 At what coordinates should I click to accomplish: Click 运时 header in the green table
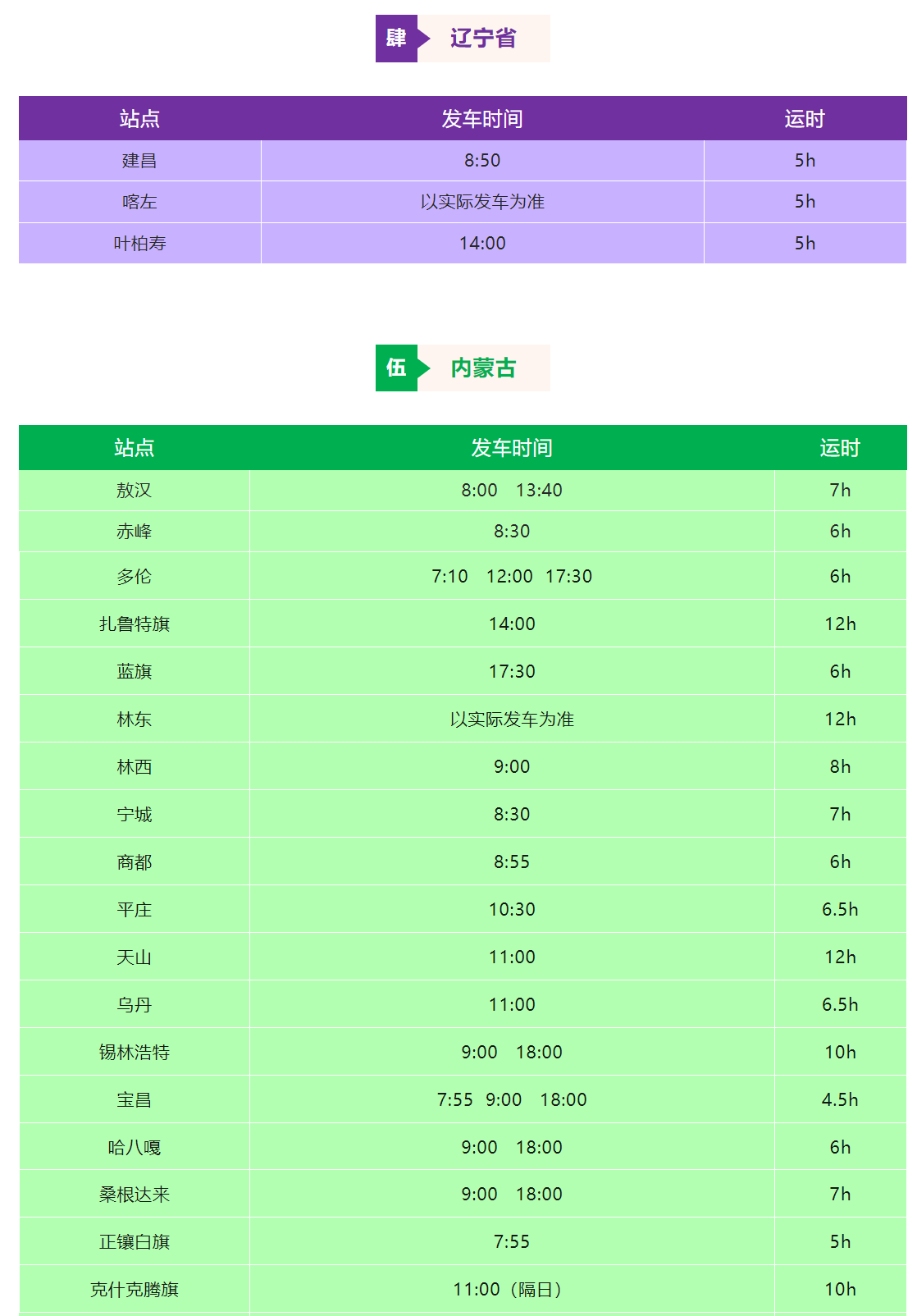point(840,448)
